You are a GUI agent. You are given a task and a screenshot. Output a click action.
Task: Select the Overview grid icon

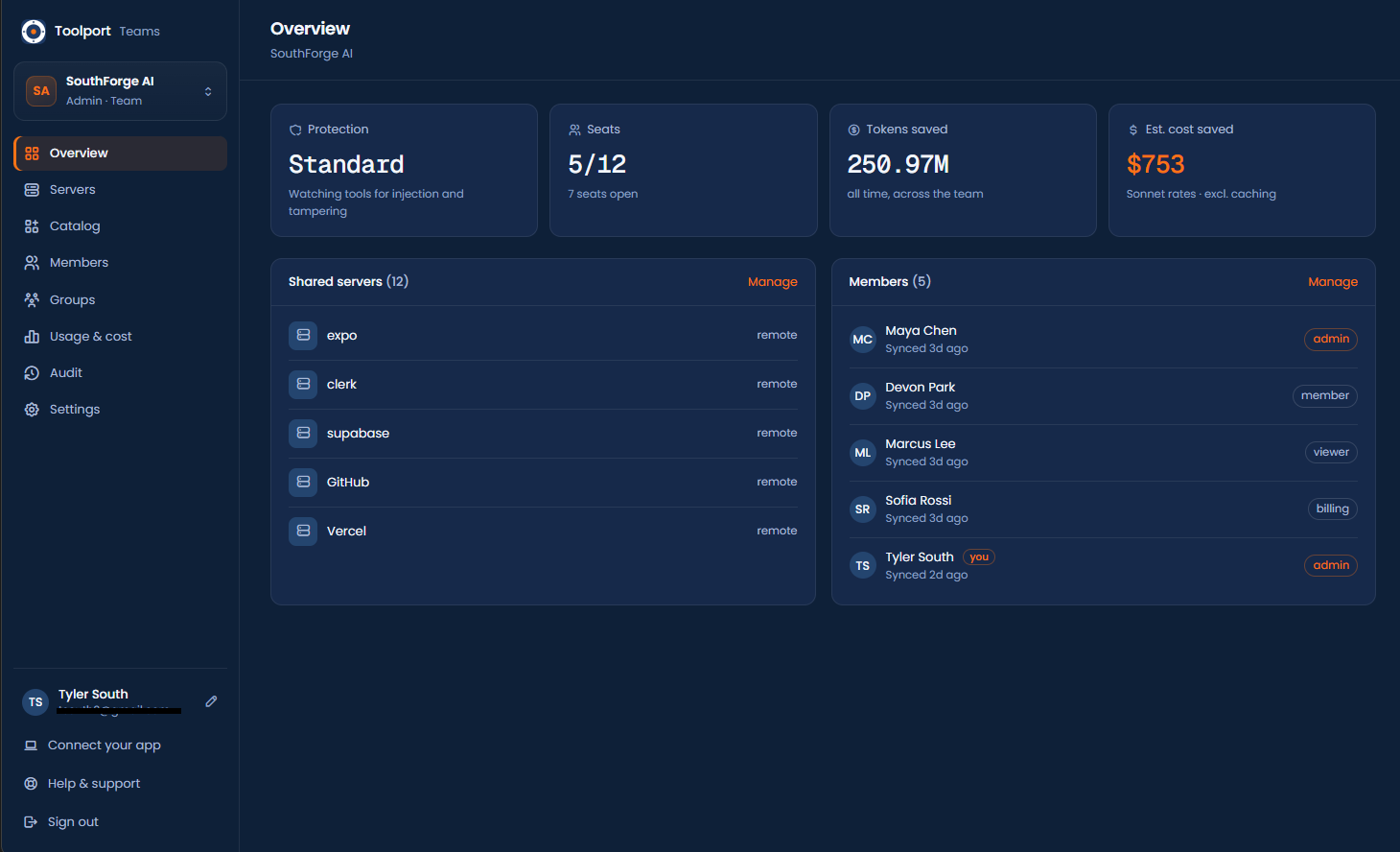coord(32,154)
